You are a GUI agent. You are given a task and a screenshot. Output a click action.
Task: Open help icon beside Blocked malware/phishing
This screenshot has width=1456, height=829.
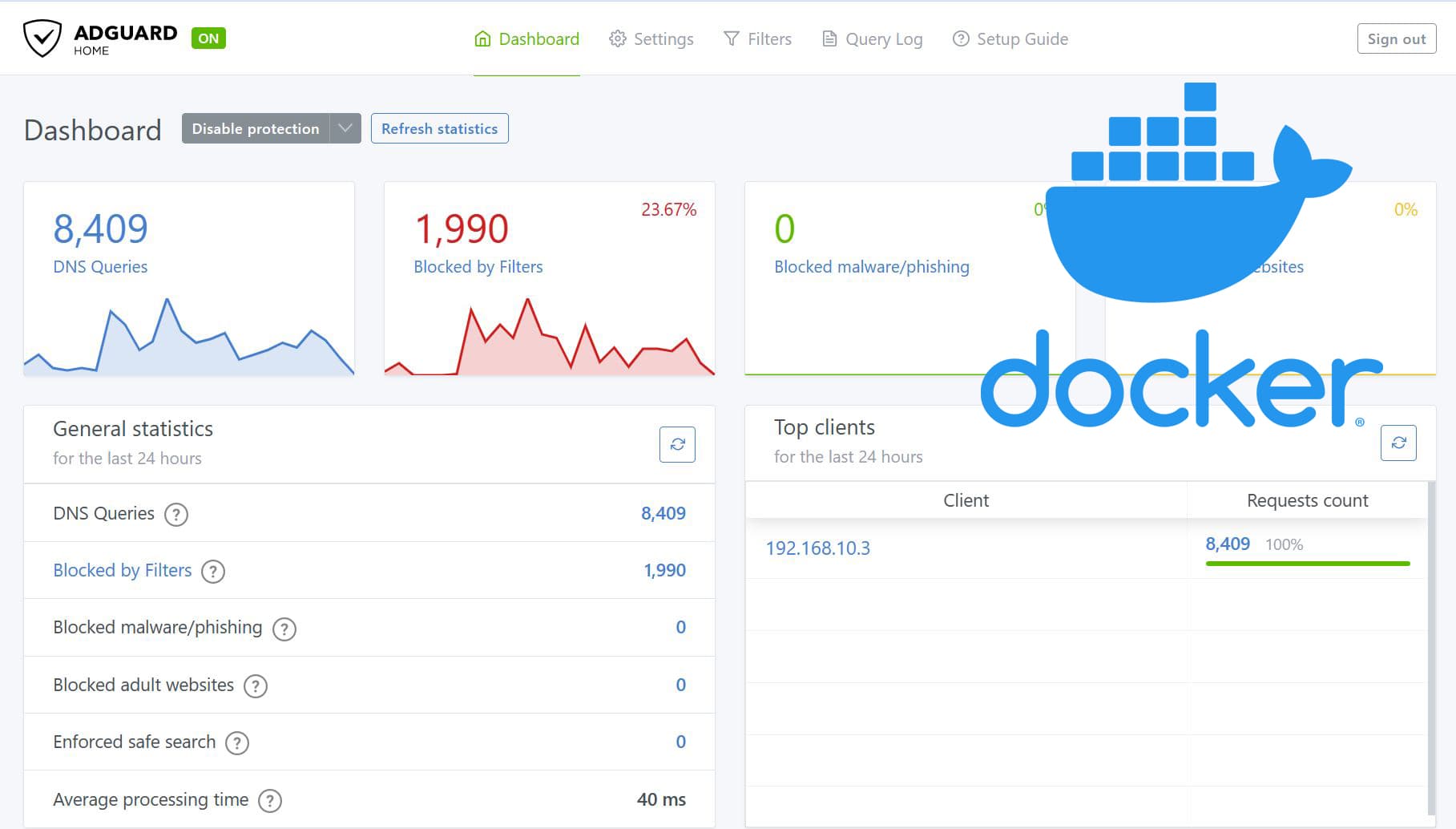click(x=284, y=629)
